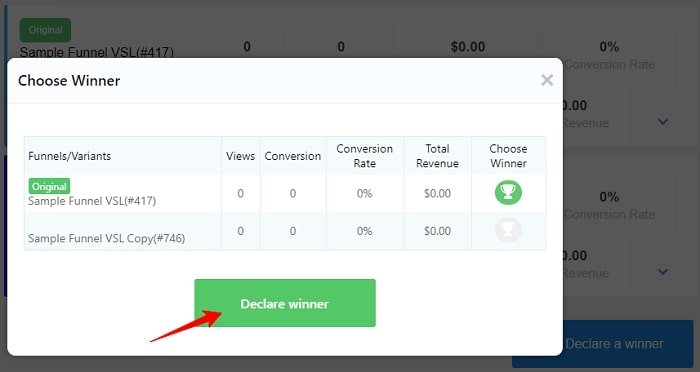The image size is (700, 372).
Task: Select green trophy for Sample Funnel VSL(#417)
Action: pyautogui.click(x=508, y=192)
